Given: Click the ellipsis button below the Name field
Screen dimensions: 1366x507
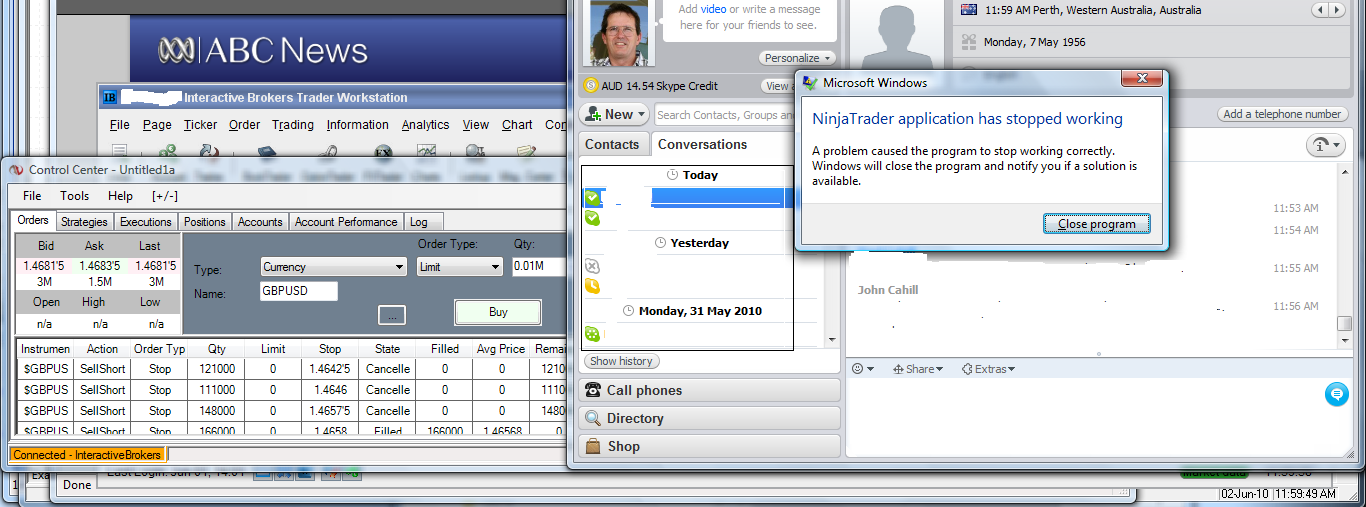Looking at the screenshot, I should coord(391,315).
